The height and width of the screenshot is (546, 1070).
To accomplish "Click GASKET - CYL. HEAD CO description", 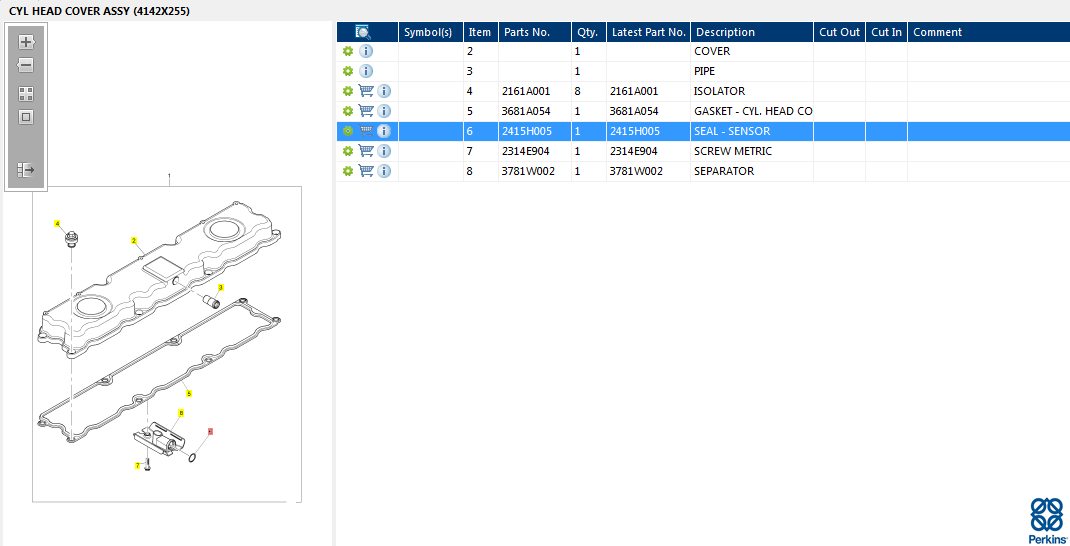I will pyautogui.click(x=753, y=111).
